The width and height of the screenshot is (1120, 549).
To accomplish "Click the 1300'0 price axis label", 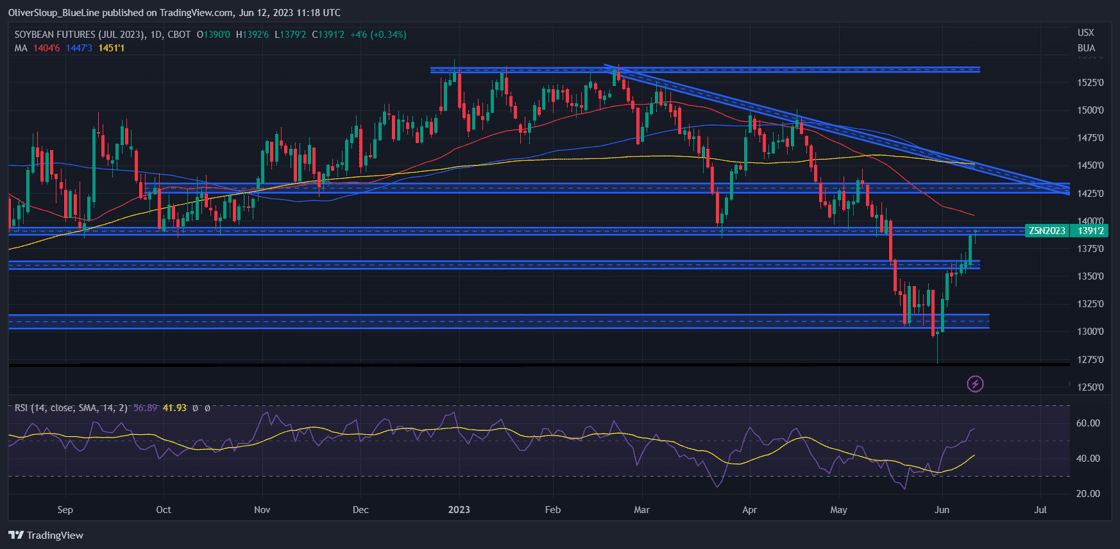I will pyautogui.click(x=1091, y=331).
